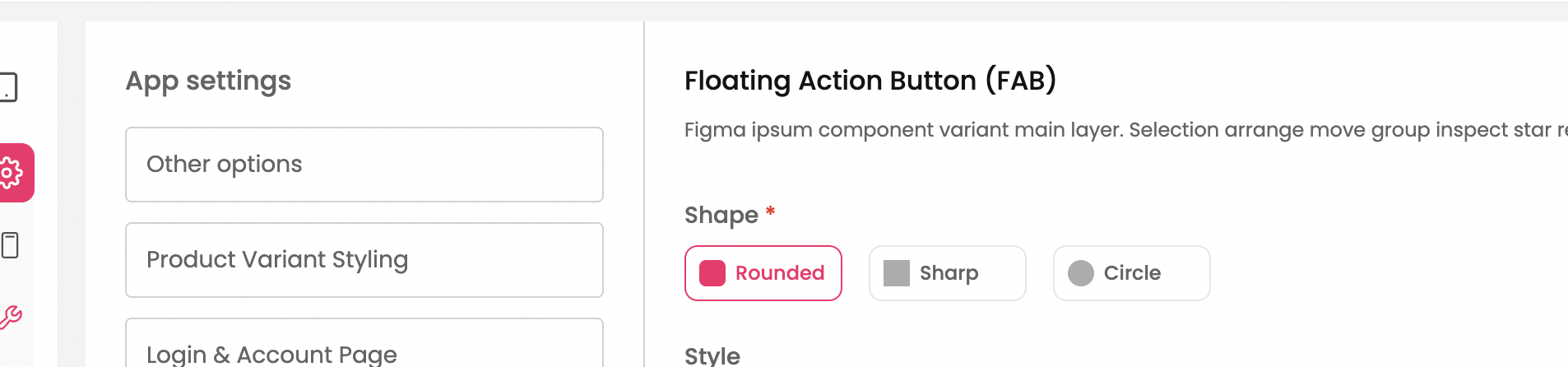
Task: Click the pink rounded-square shape icon
Action: (712, 273)
